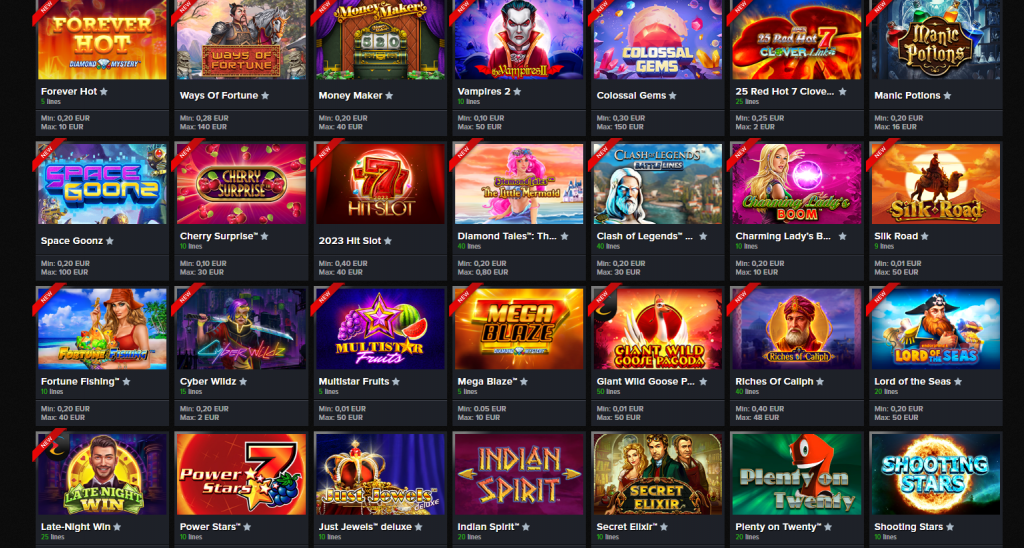Click Plenty on Twenty title text

(x=778, y=526)
